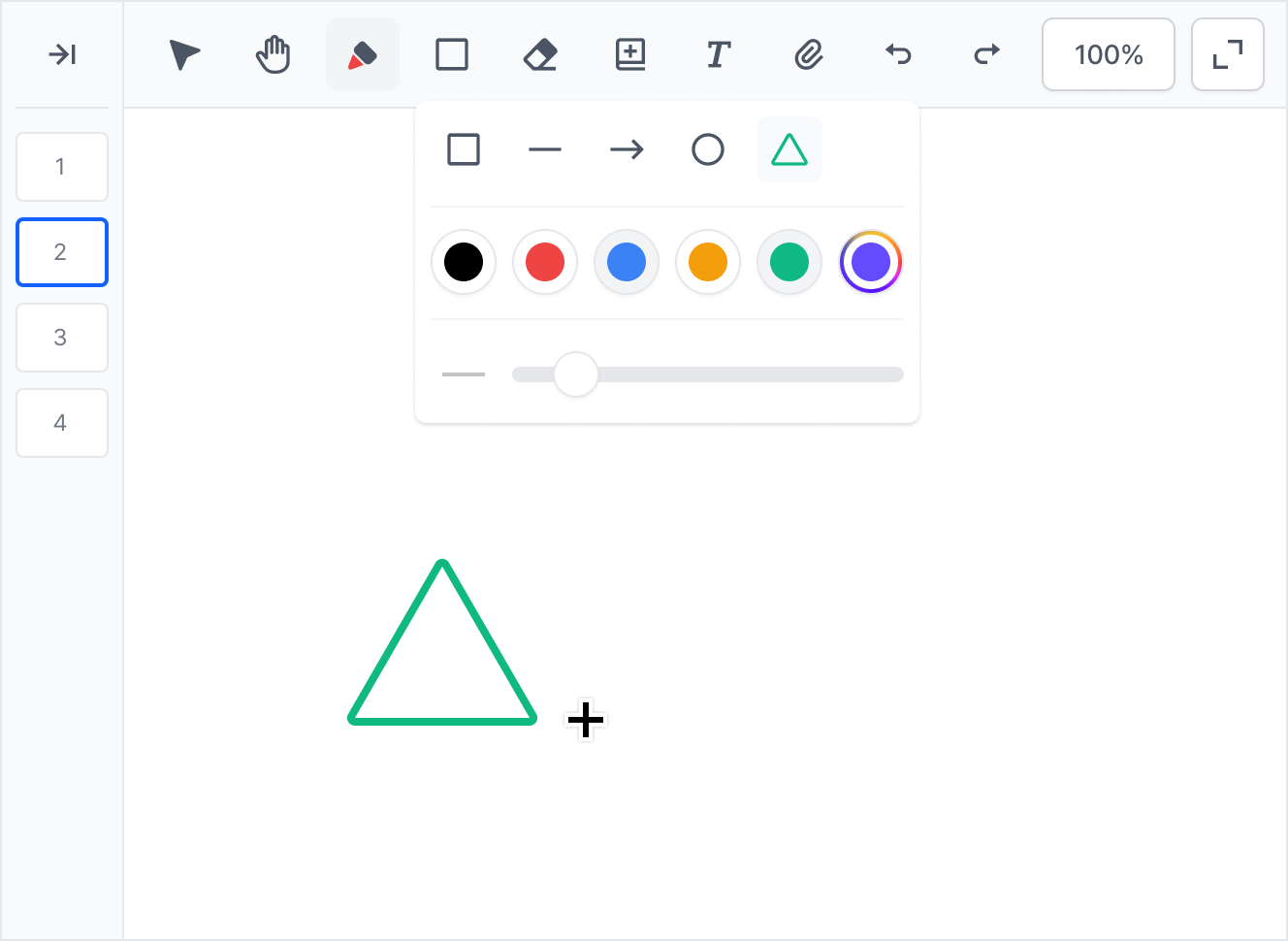Viewport: 1288px width, 941px height.
Task: Open the 100% zoom level control
Action: tap(1108, 55)
